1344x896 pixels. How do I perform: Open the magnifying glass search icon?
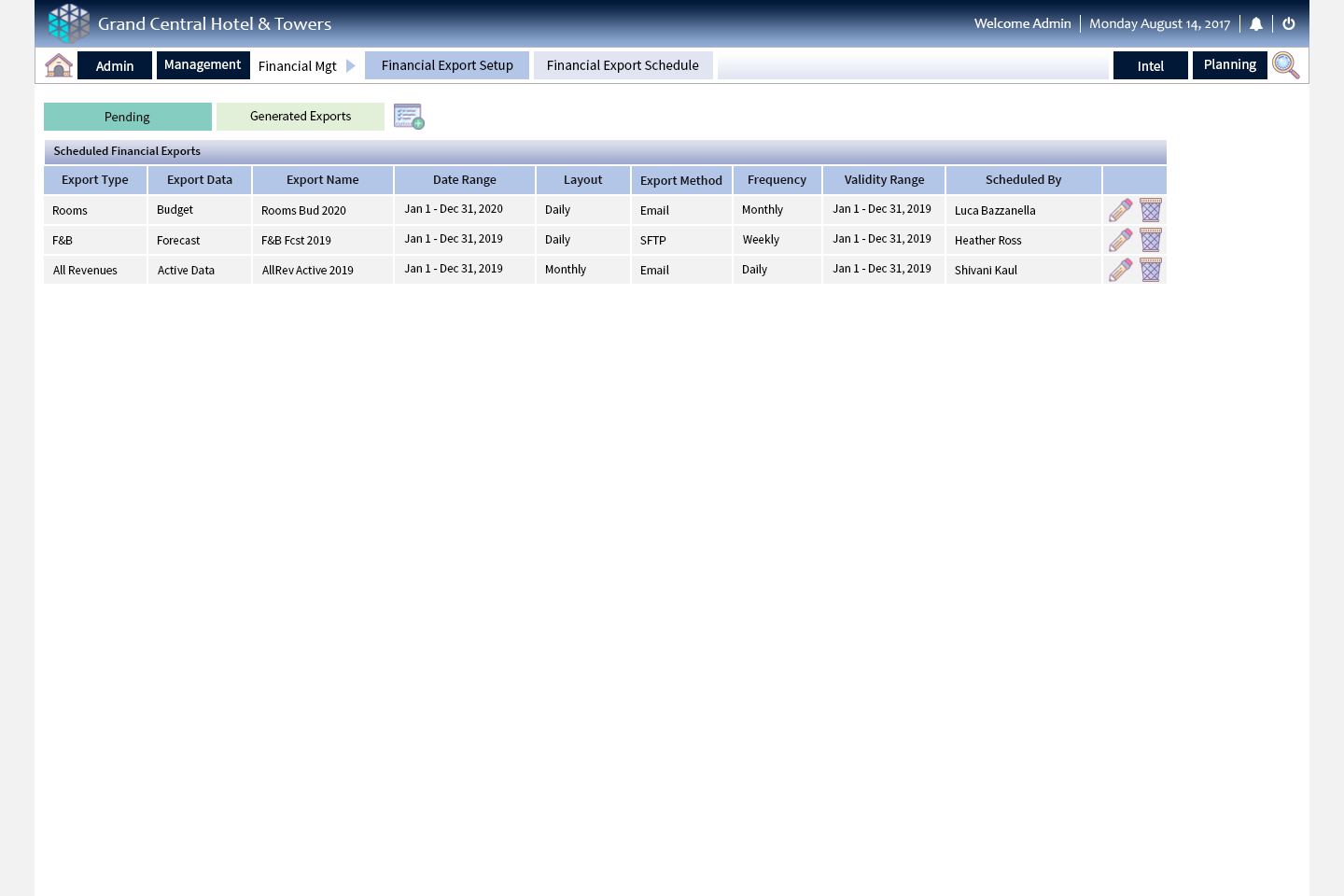[1285, 65]
